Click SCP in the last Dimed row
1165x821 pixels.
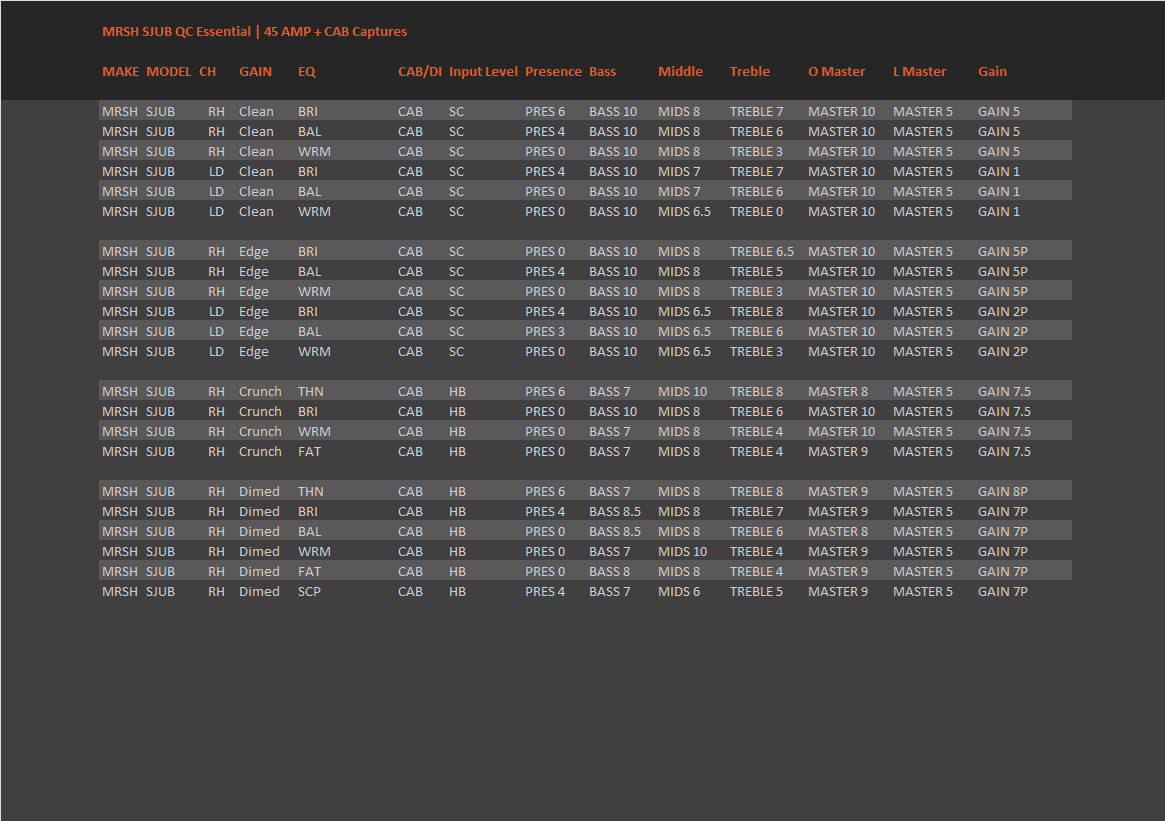tap(310, 592)
